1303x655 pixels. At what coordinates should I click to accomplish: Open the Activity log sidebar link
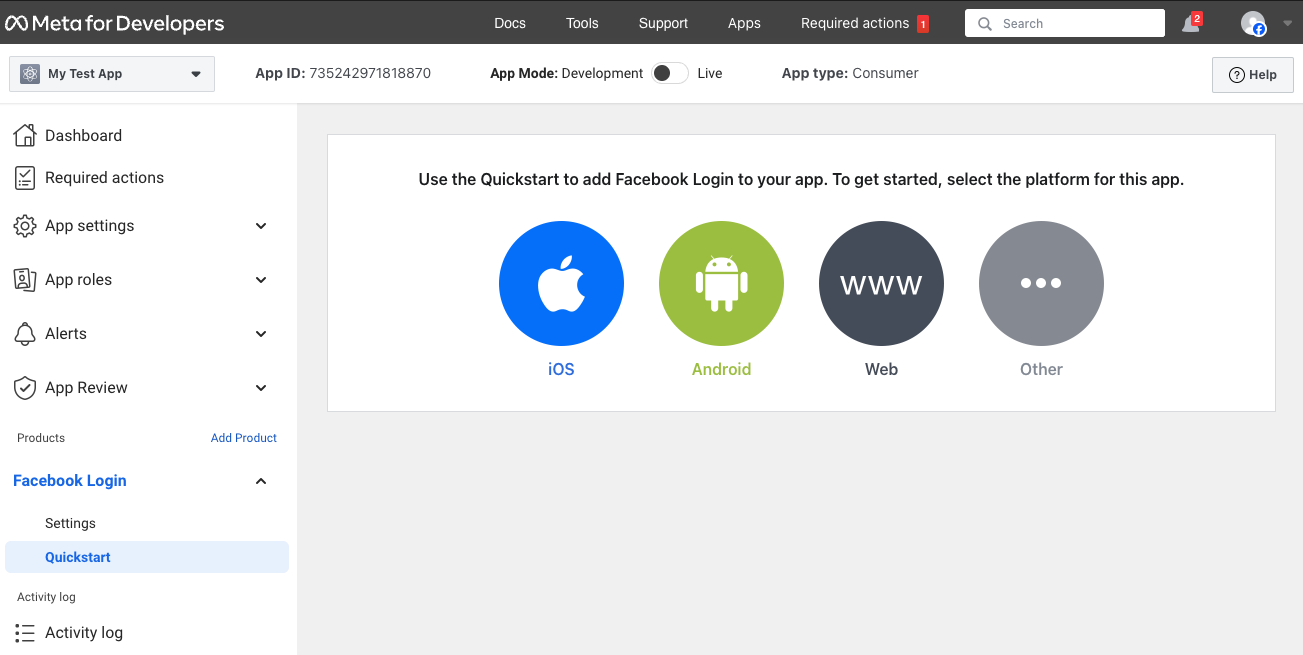click(x=84, y=633)
